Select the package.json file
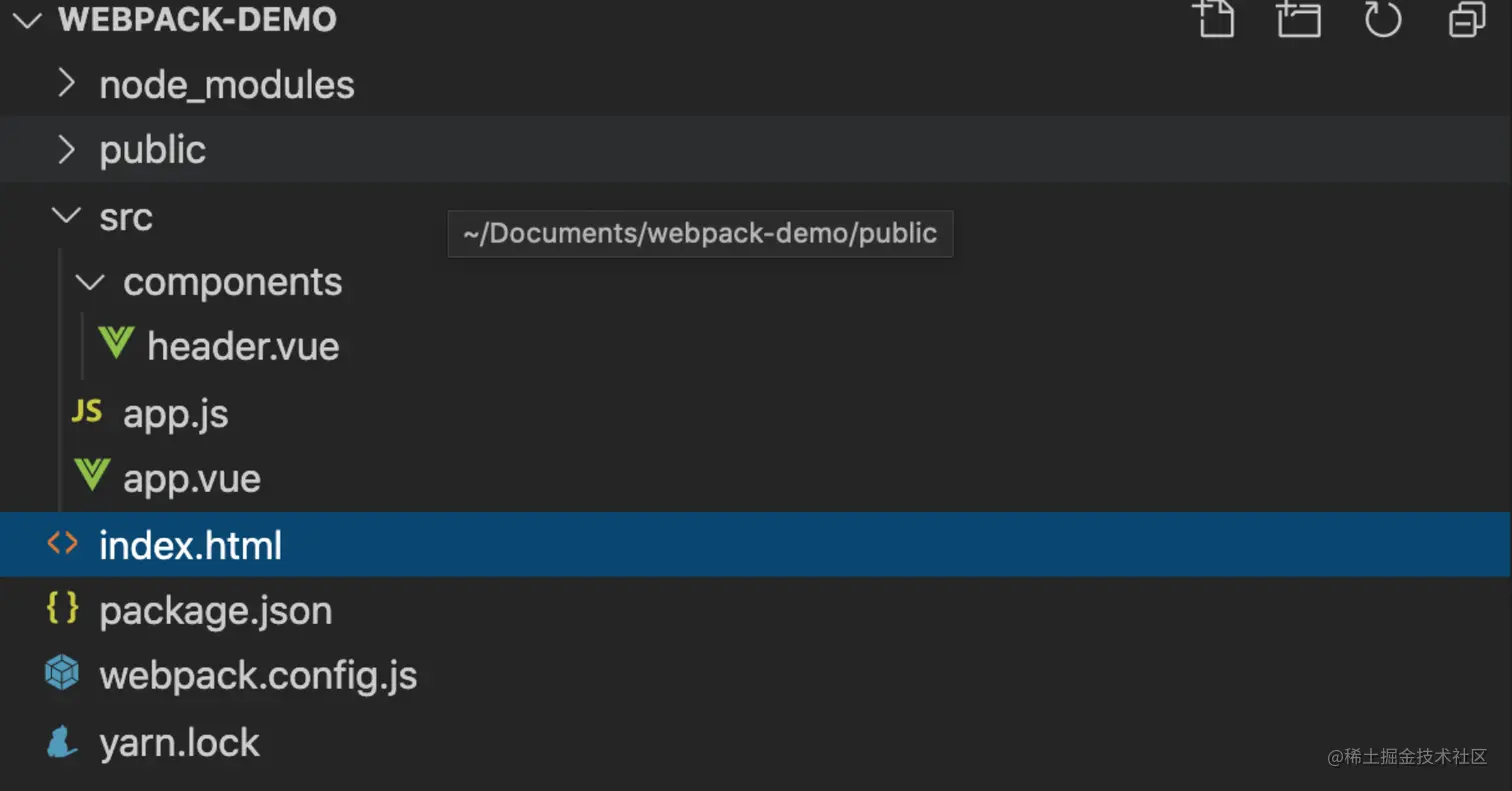Viewport: 1512px width, 791px height. click(x=215, y=610)
